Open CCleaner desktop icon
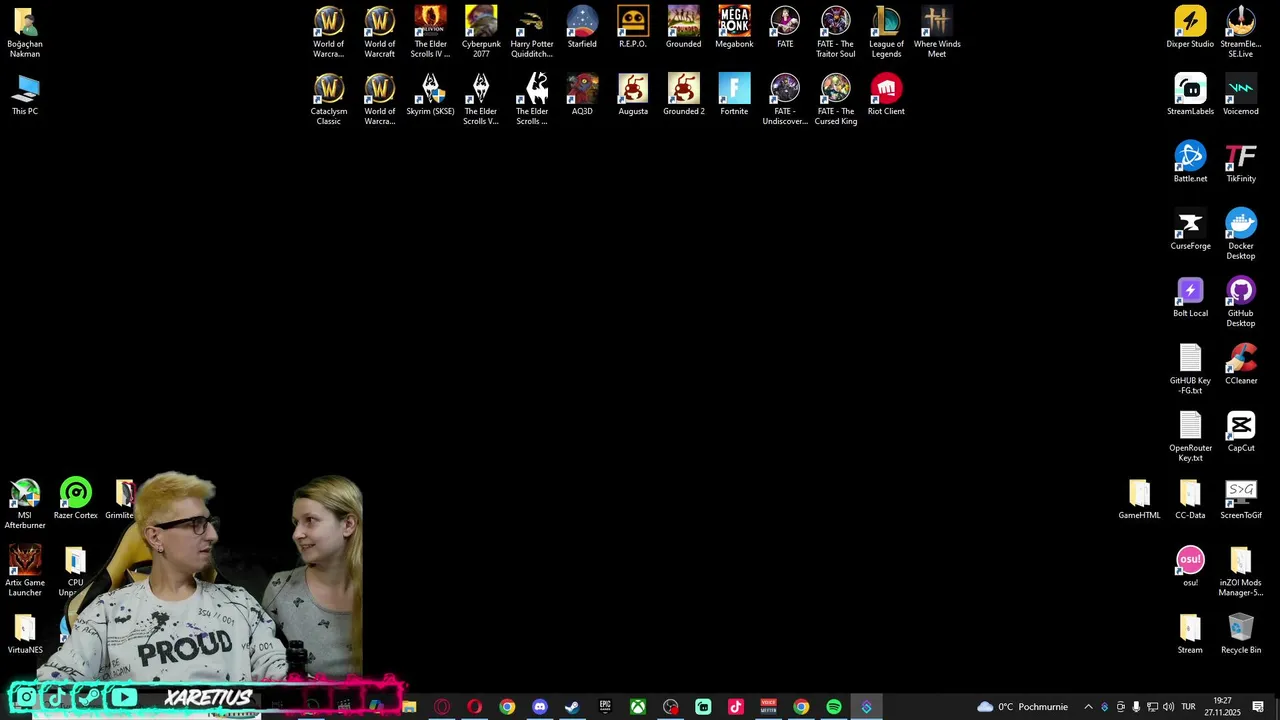This screenshot has width=1280, height=720. [x=1241, y=363]
